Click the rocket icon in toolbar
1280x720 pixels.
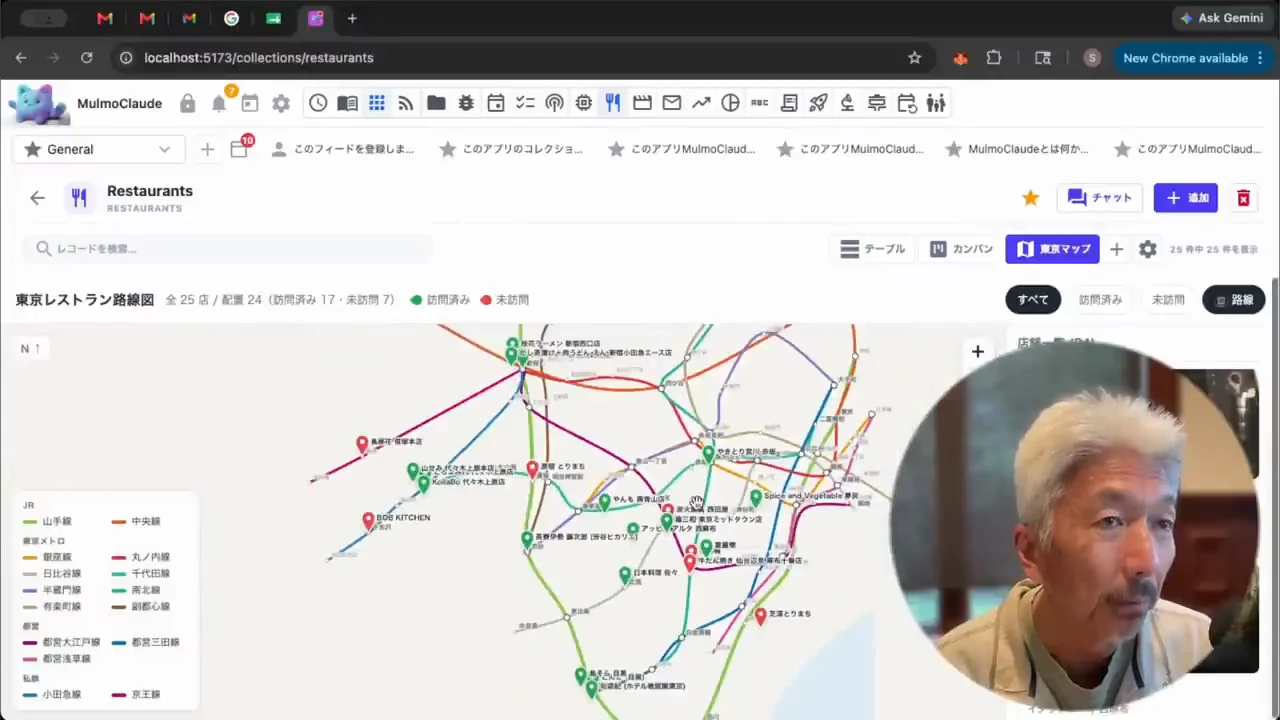818,103
